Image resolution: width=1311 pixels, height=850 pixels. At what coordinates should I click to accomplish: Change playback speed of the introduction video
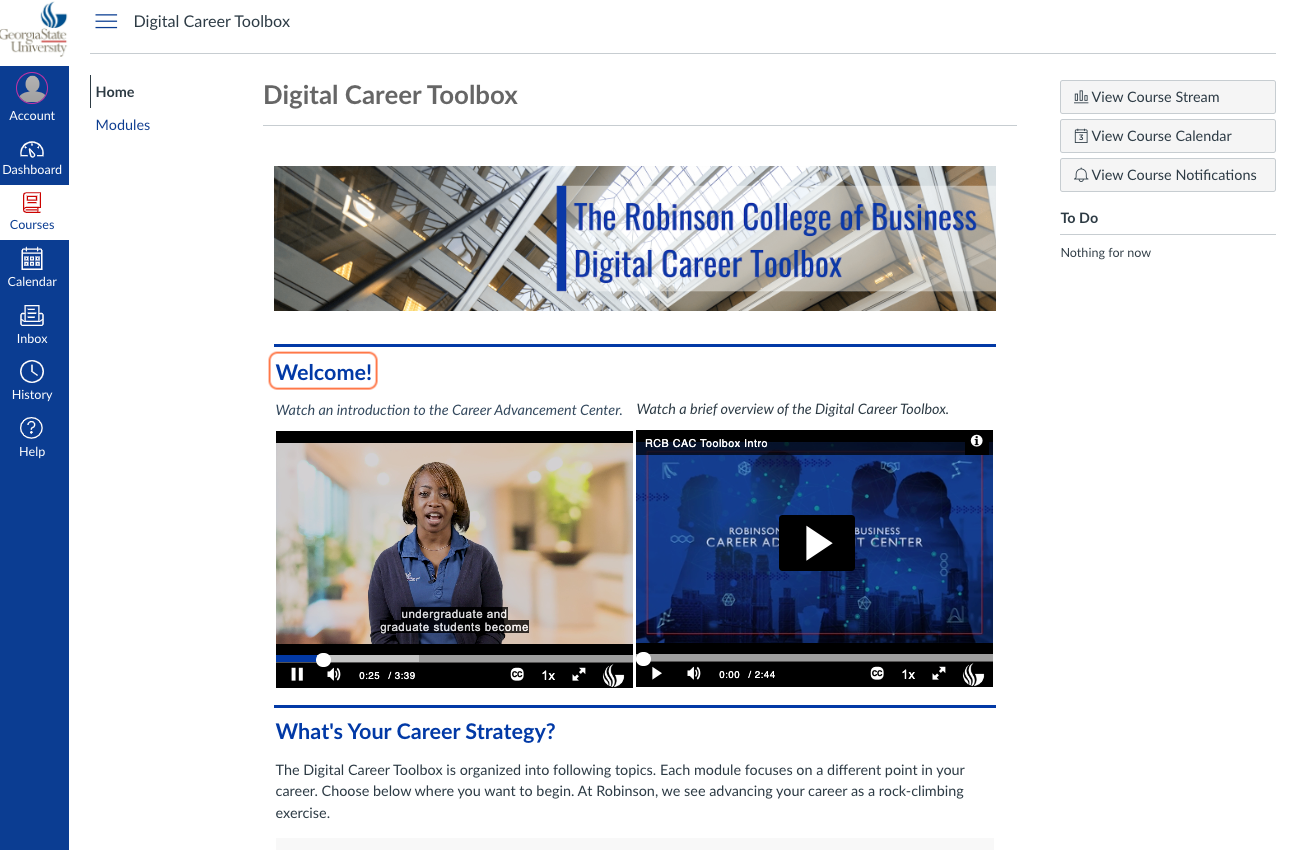pos(548,675)
